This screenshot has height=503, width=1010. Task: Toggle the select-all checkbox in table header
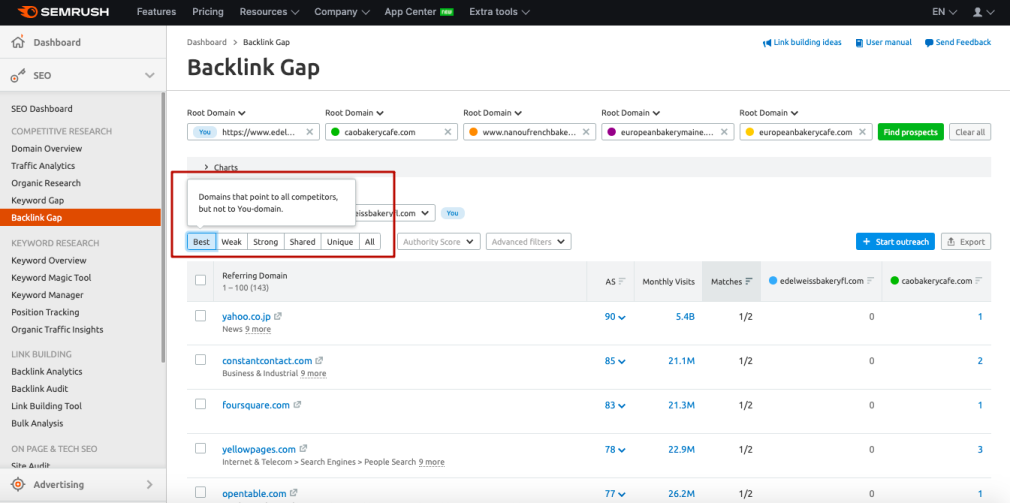coord(201,281)
